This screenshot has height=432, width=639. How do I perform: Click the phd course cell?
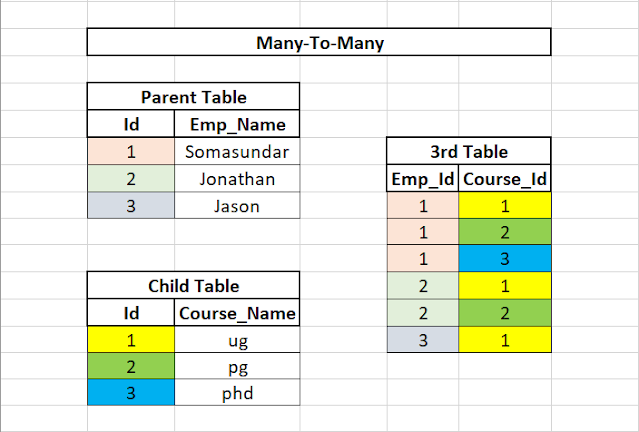(237, 392)
